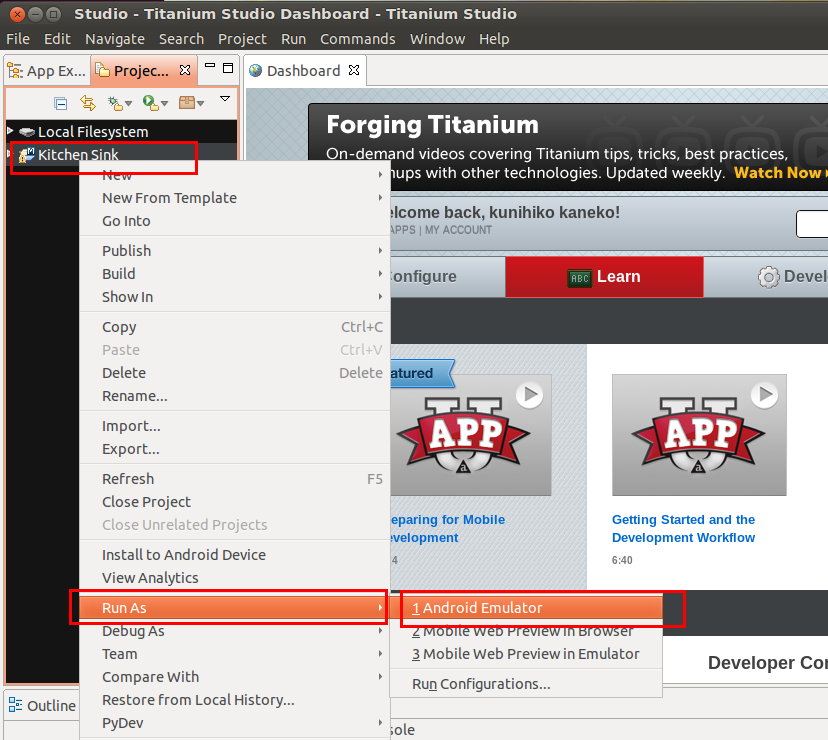Choose Copy from context menu
828x740 pixels.
[234, 327]
